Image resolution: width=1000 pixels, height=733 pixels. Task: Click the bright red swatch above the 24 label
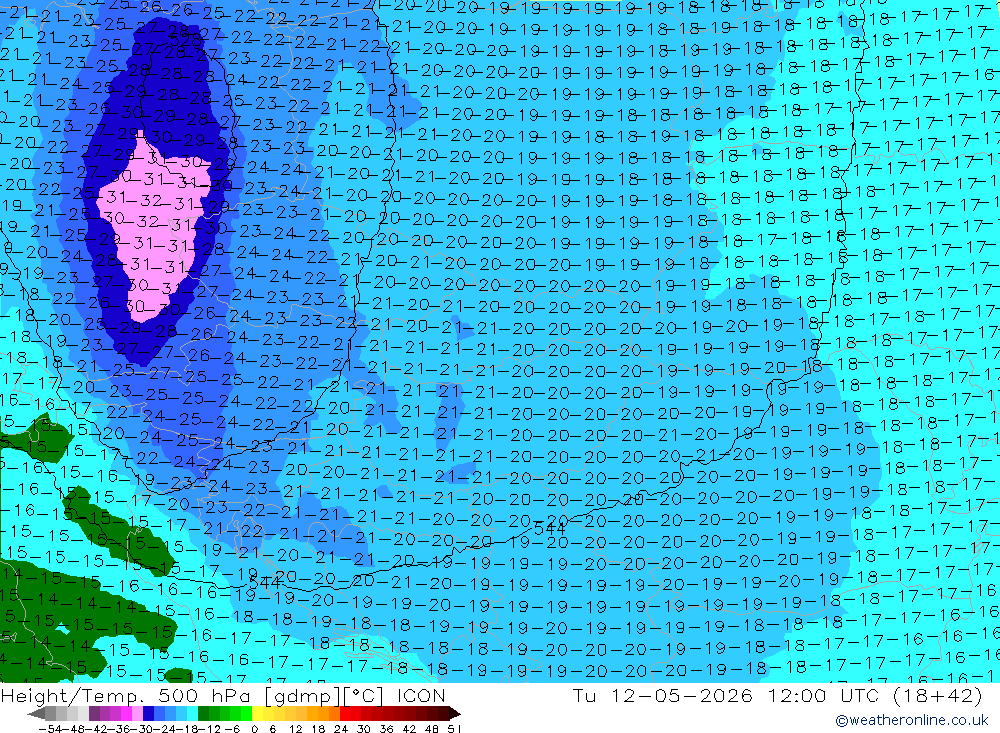pyautogui.click(x=345, y=713)
